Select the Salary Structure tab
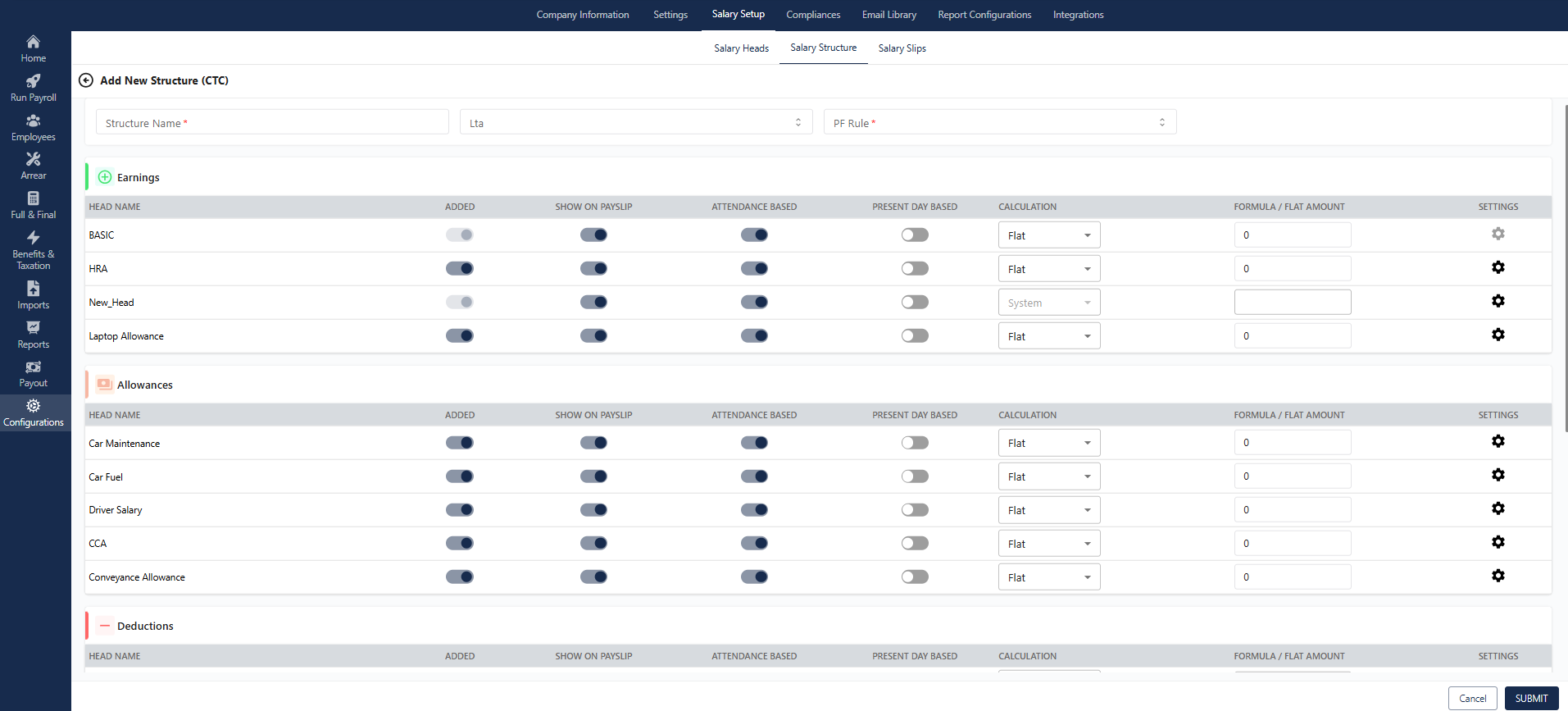 (824, 48)
